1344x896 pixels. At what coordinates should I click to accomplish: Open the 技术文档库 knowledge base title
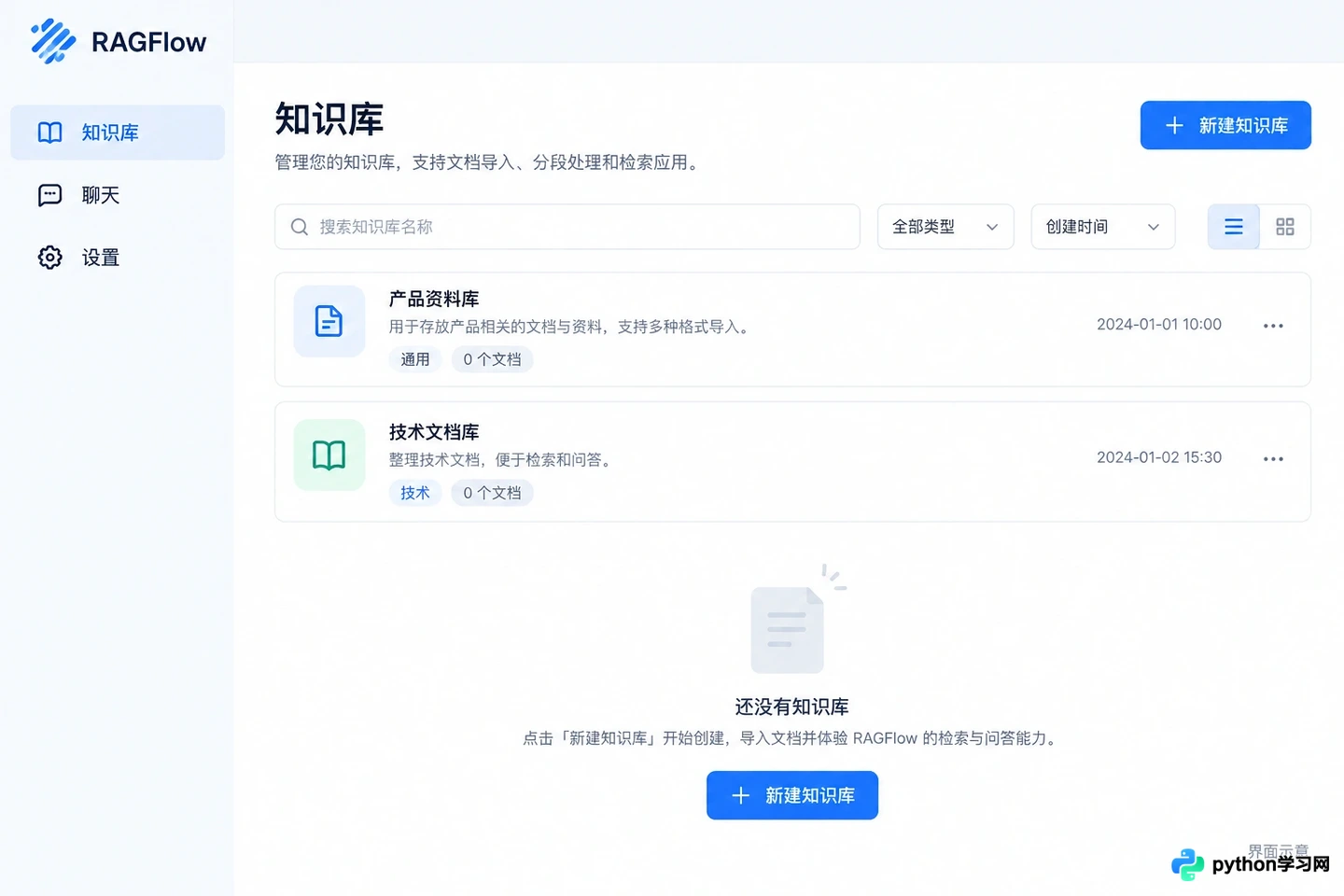[434, 432]
